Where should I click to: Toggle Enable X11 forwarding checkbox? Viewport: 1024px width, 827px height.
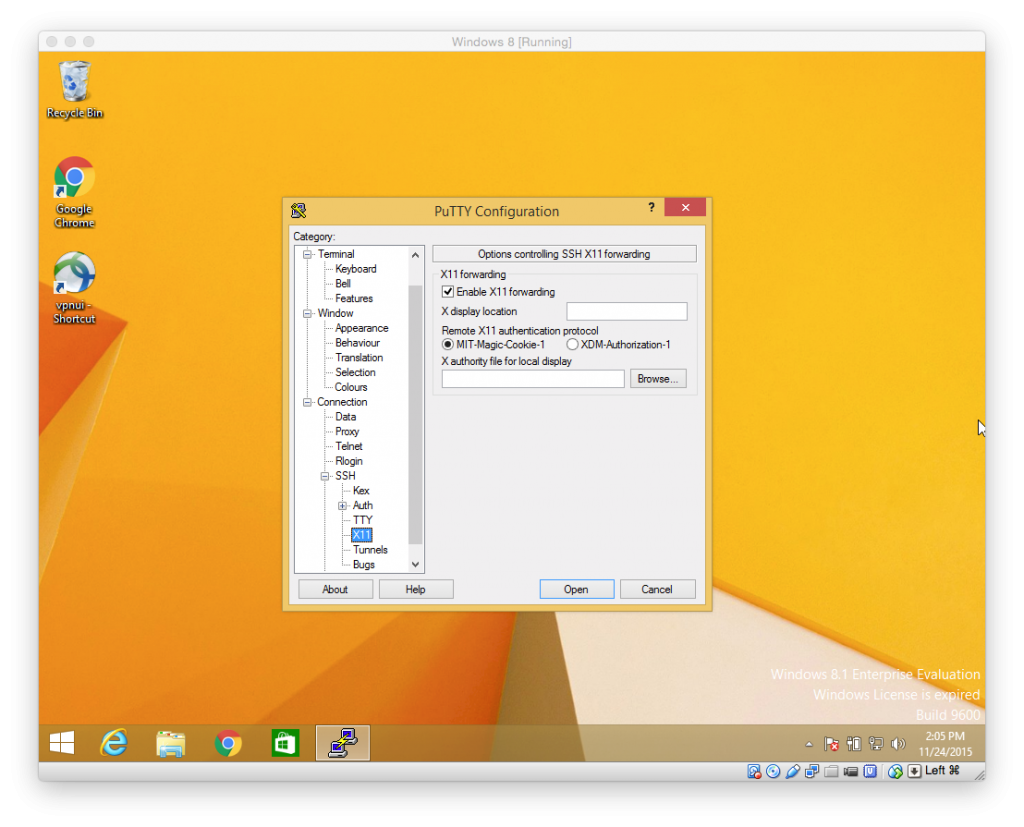448,292
